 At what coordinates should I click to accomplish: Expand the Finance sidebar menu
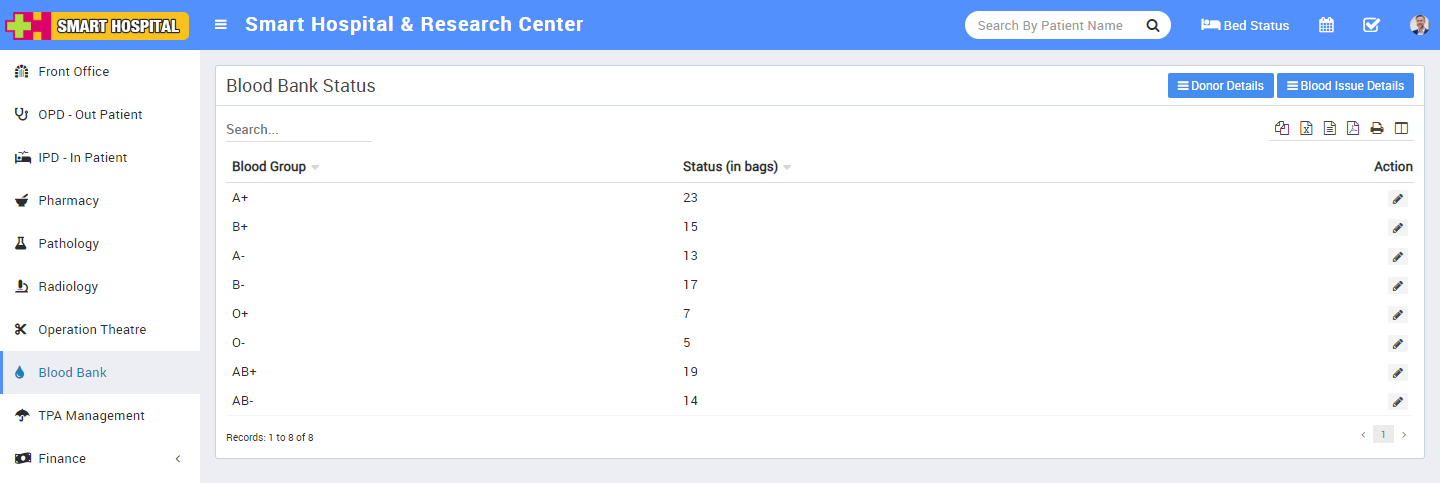[100, 459]
